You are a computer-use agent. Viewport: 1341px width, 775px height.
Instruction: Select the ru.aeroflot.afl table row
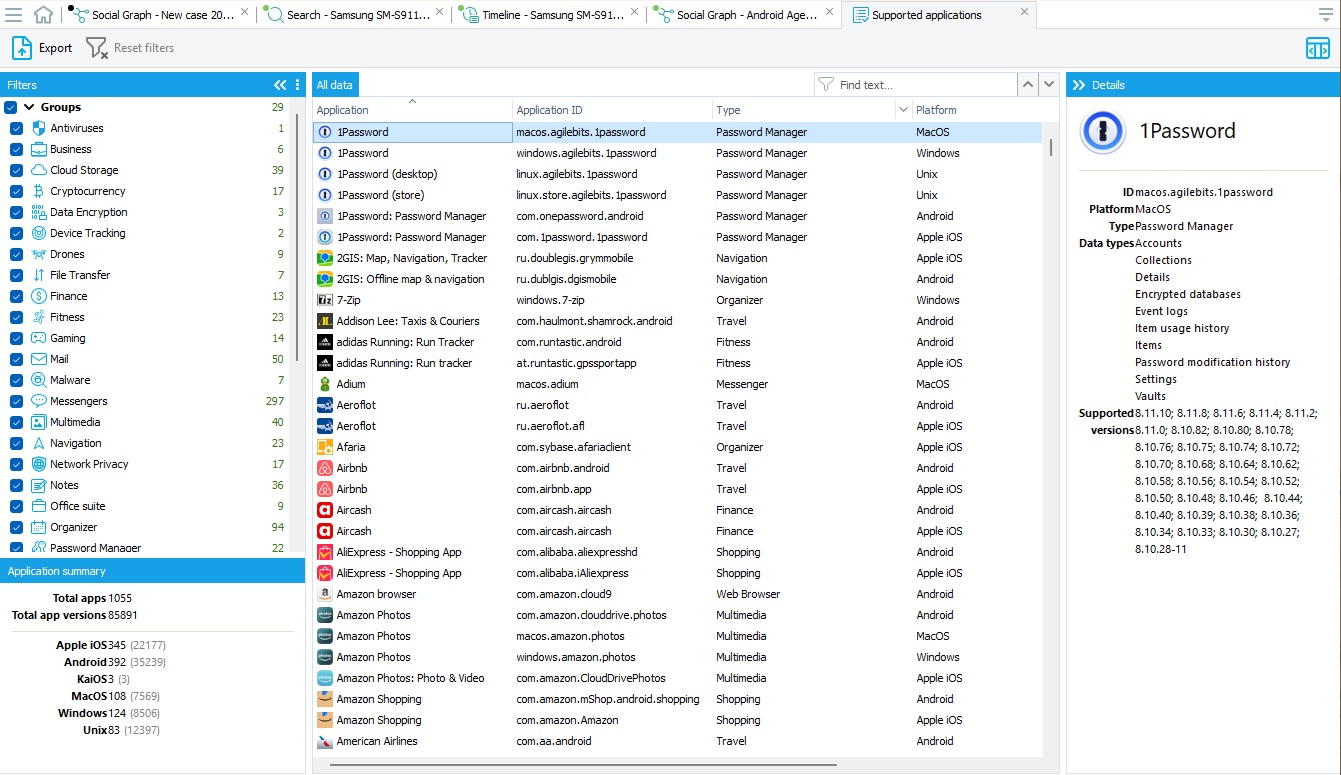coord(677,426)
